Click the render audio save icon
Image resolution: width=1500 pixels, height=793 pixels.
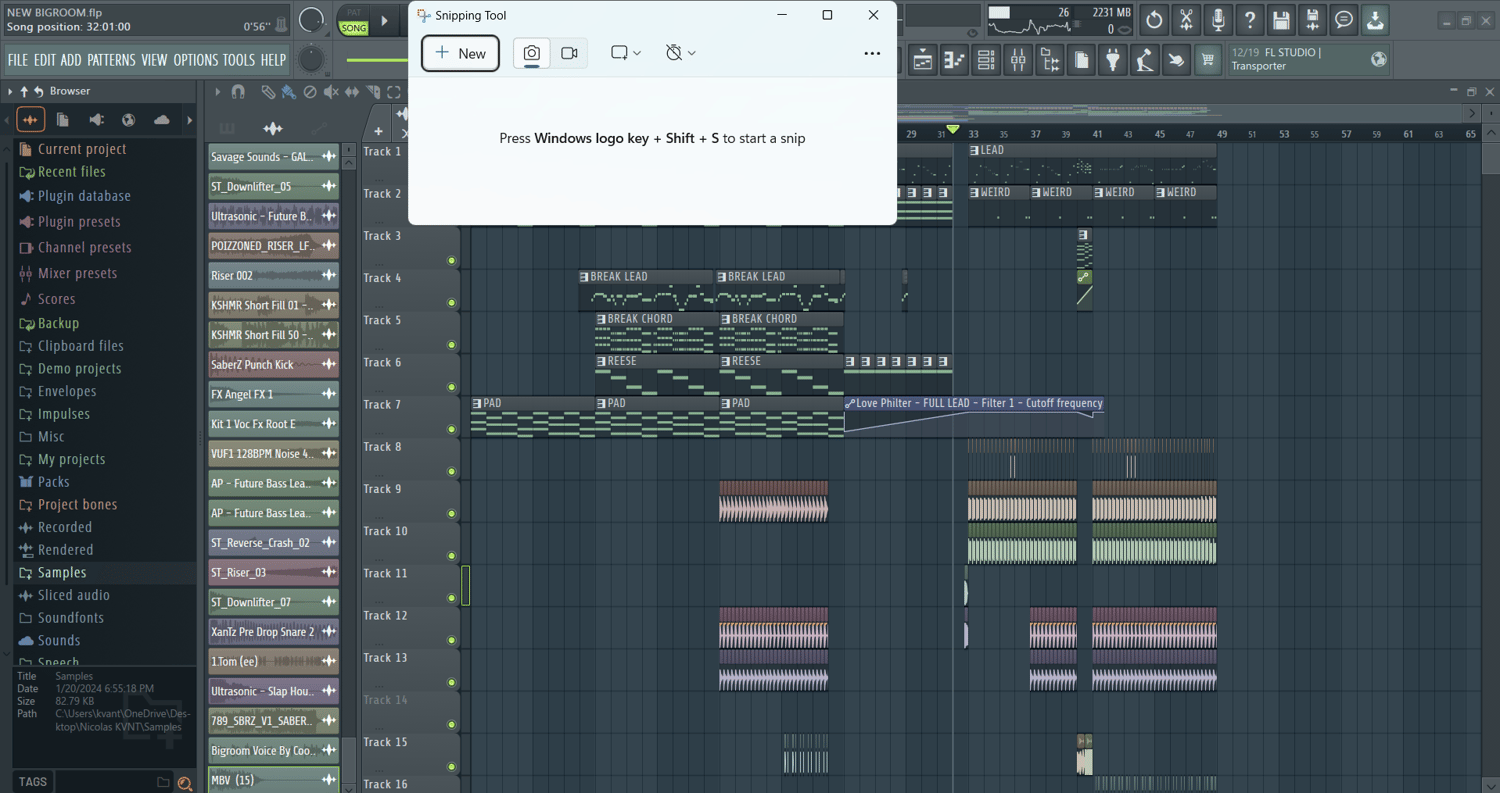click(1313, 20)
